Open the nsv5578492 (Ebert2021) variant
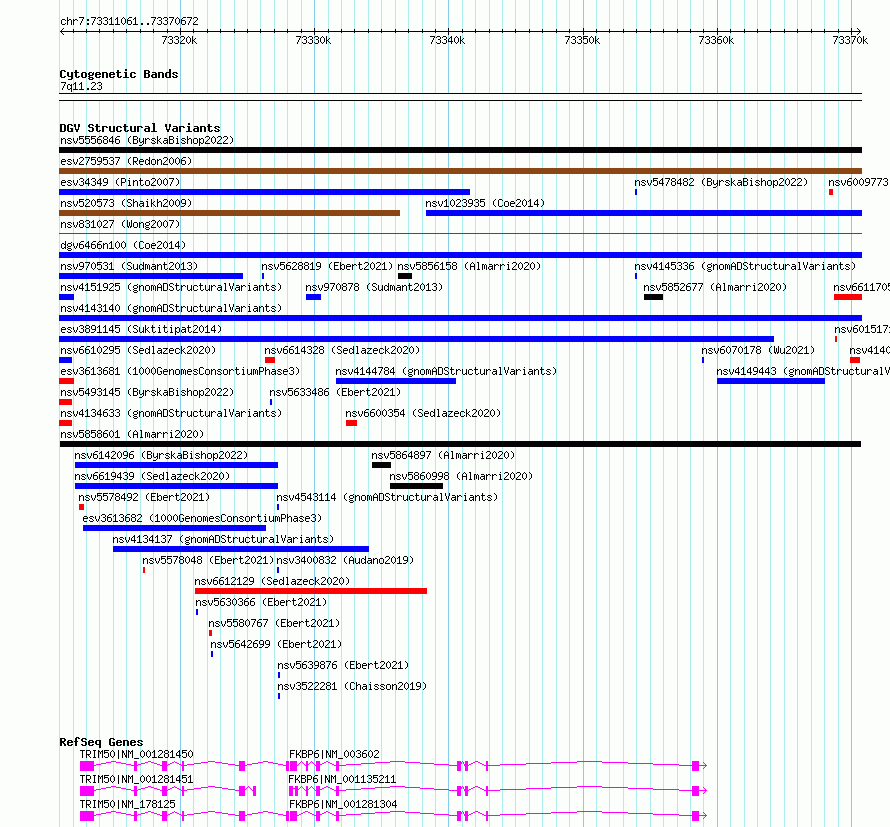890x827 pixels. (x=144, y=497)
